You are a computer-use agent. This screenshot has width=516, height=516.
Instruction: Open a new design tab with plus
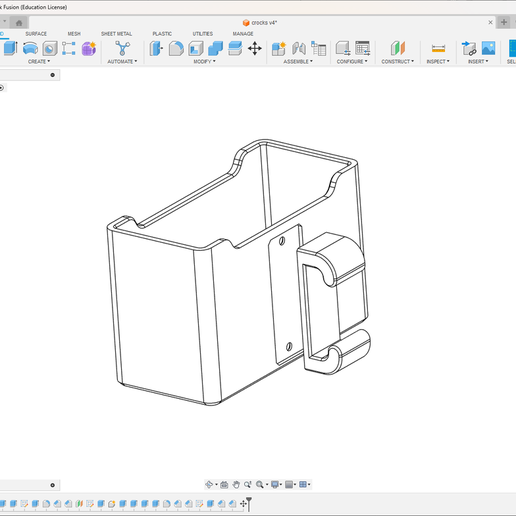pyautogui.click(x=504, y=22)
